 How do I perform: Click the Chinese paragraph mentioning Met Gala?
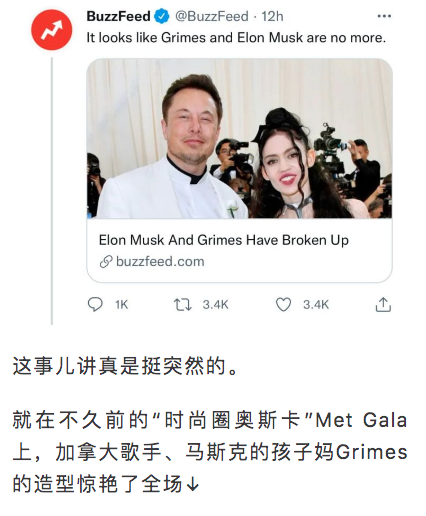click(210, 452)
